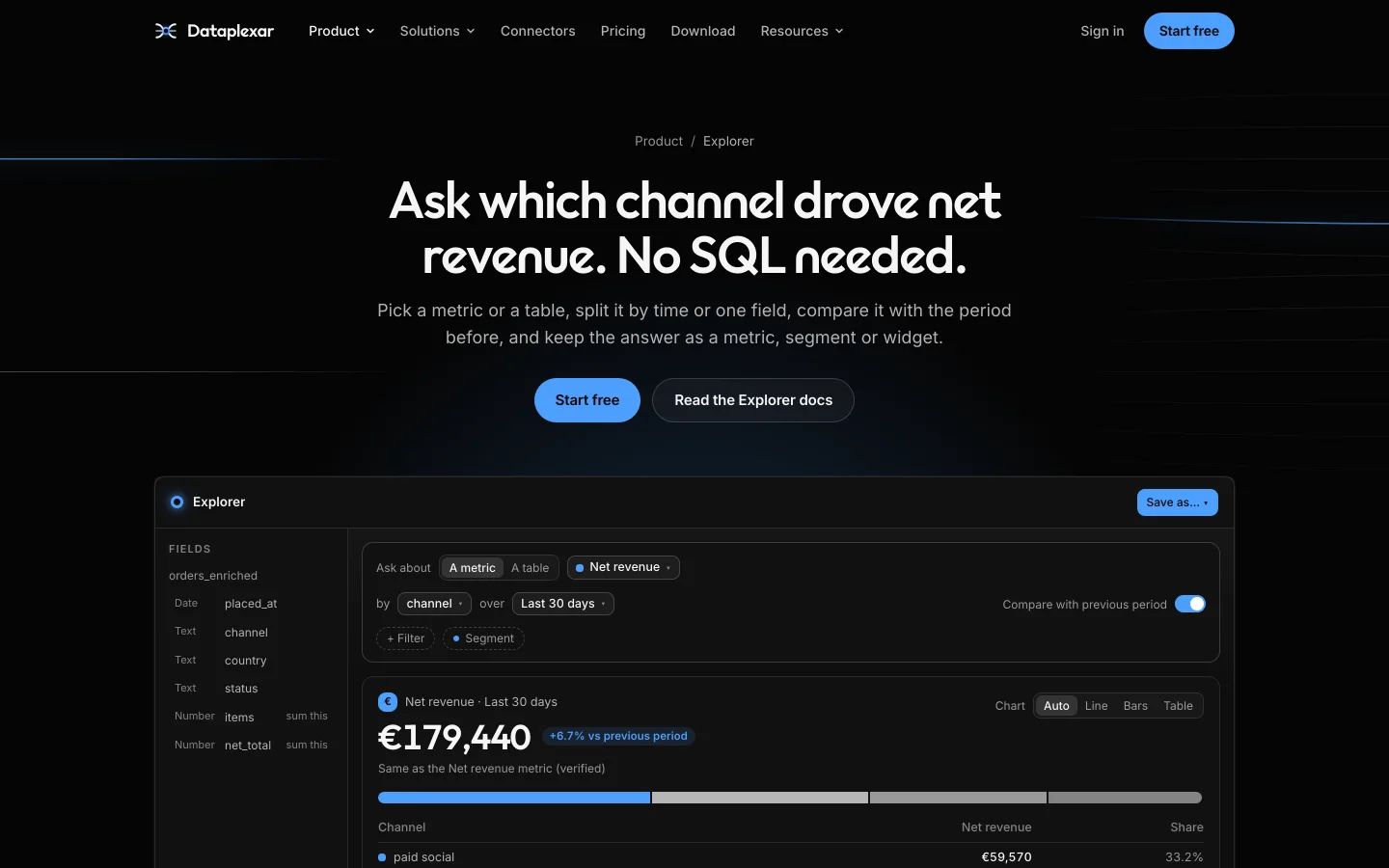
Task: Open Read the Explorer docs
Action: pos(753,400)
